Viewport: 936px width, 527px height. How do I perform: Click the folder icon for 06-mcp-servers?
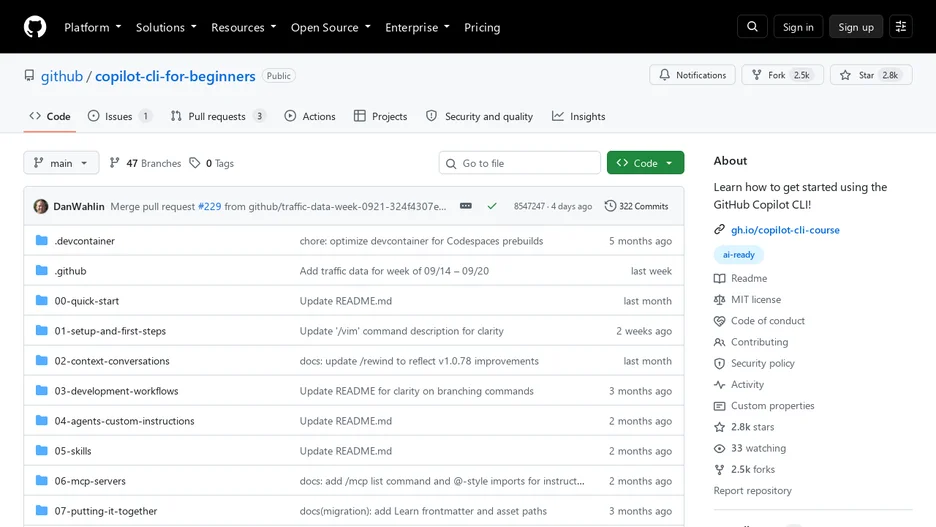[x=41, y=480]
